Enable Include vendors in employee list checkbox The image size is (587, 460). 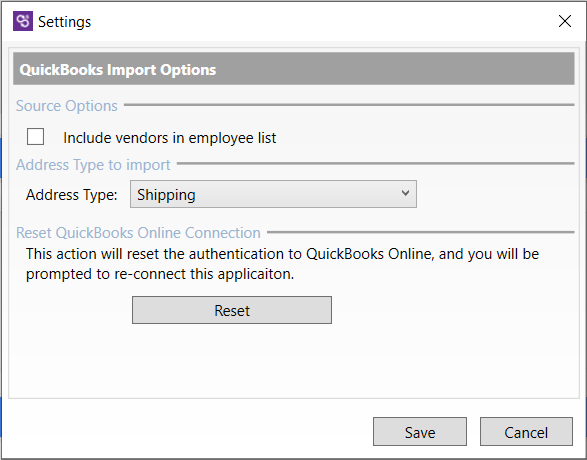tap(36, 137)
